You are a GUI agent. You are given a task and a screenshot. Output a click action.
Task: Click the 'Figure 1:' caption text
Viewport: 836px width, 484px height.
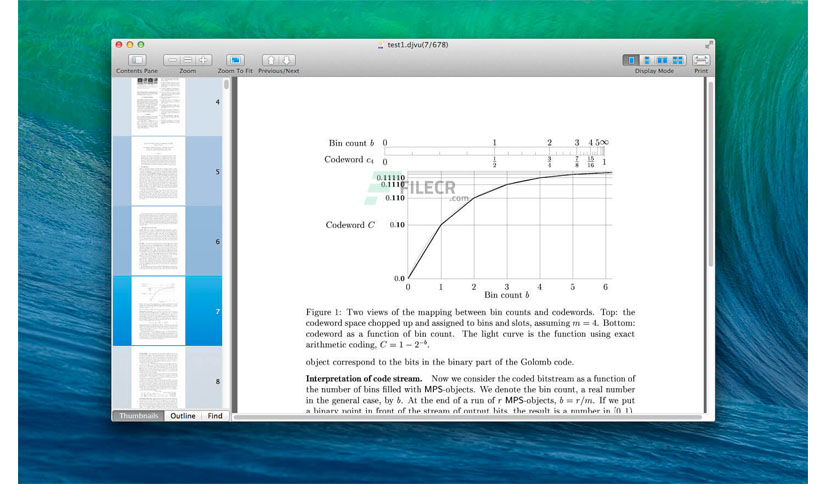pos(323,312)
